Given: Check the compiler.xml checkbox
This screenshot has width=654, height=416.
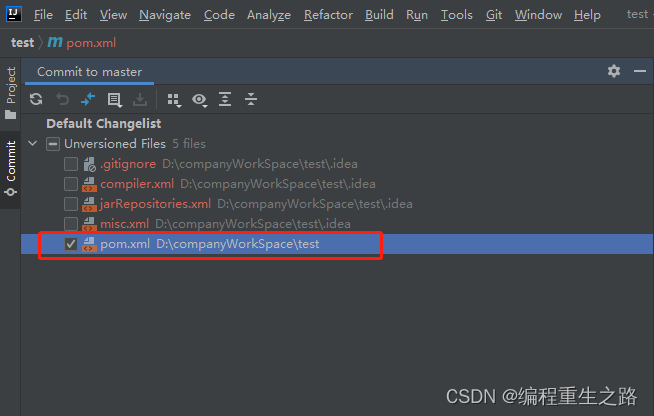Looking at the screenshot, I should 71,184.
